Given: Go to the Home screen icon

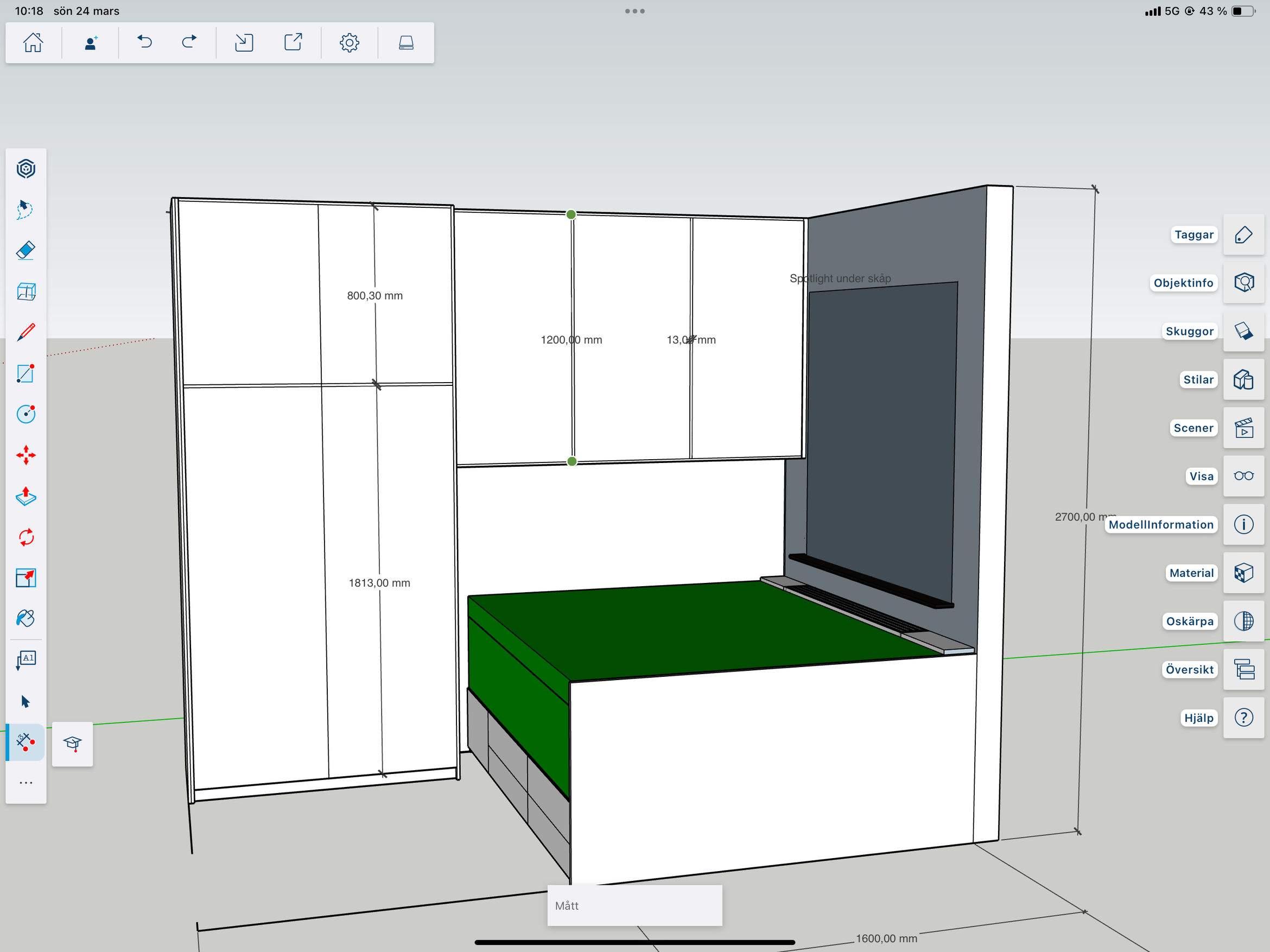Looking at the screenshot, I should pyautogui.click(x=33, y=42).
